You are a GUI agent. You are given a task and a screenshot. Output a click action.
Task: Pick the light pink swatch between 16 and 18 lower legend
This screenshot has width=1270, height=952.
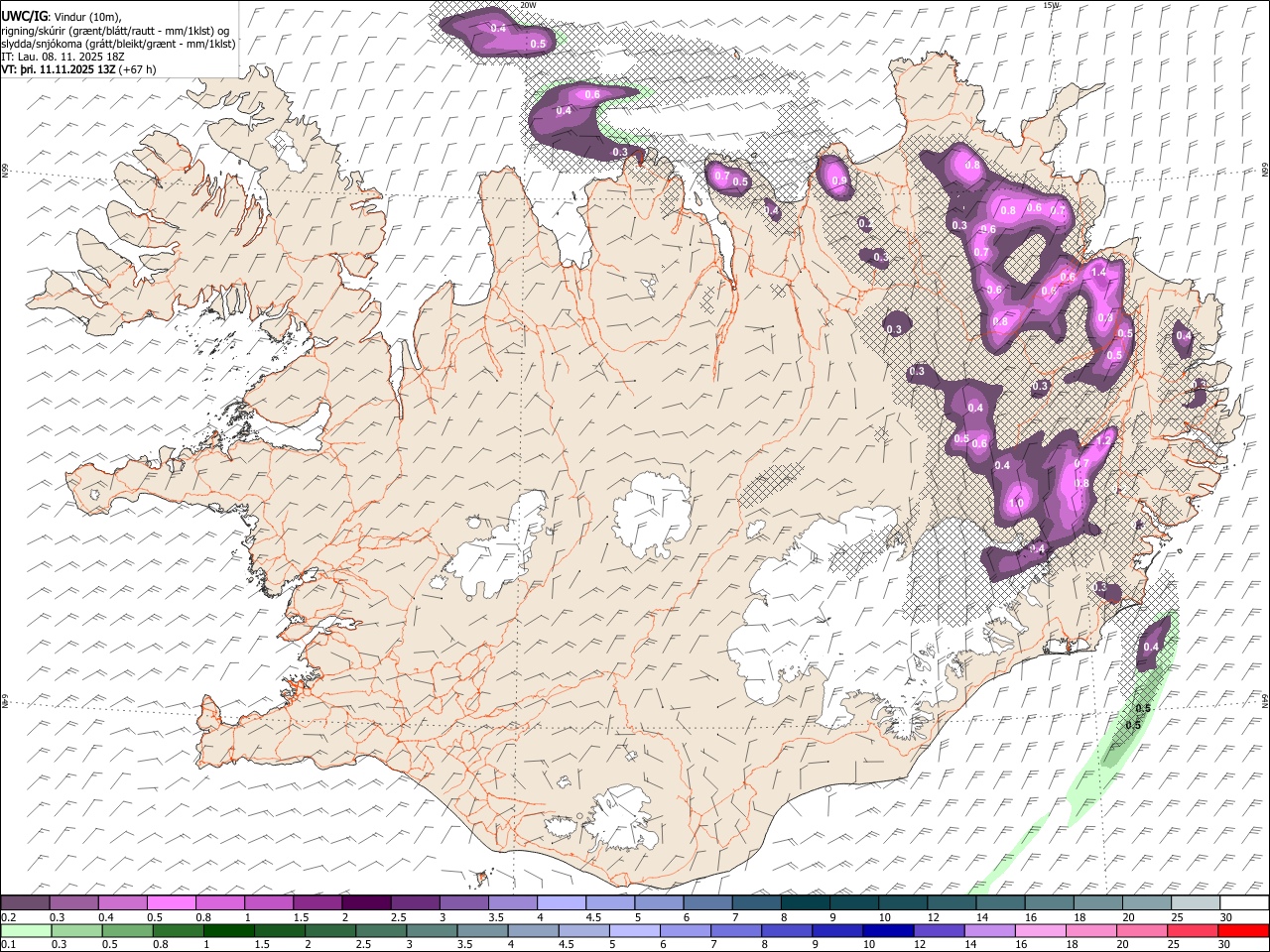pos(1040,930)
